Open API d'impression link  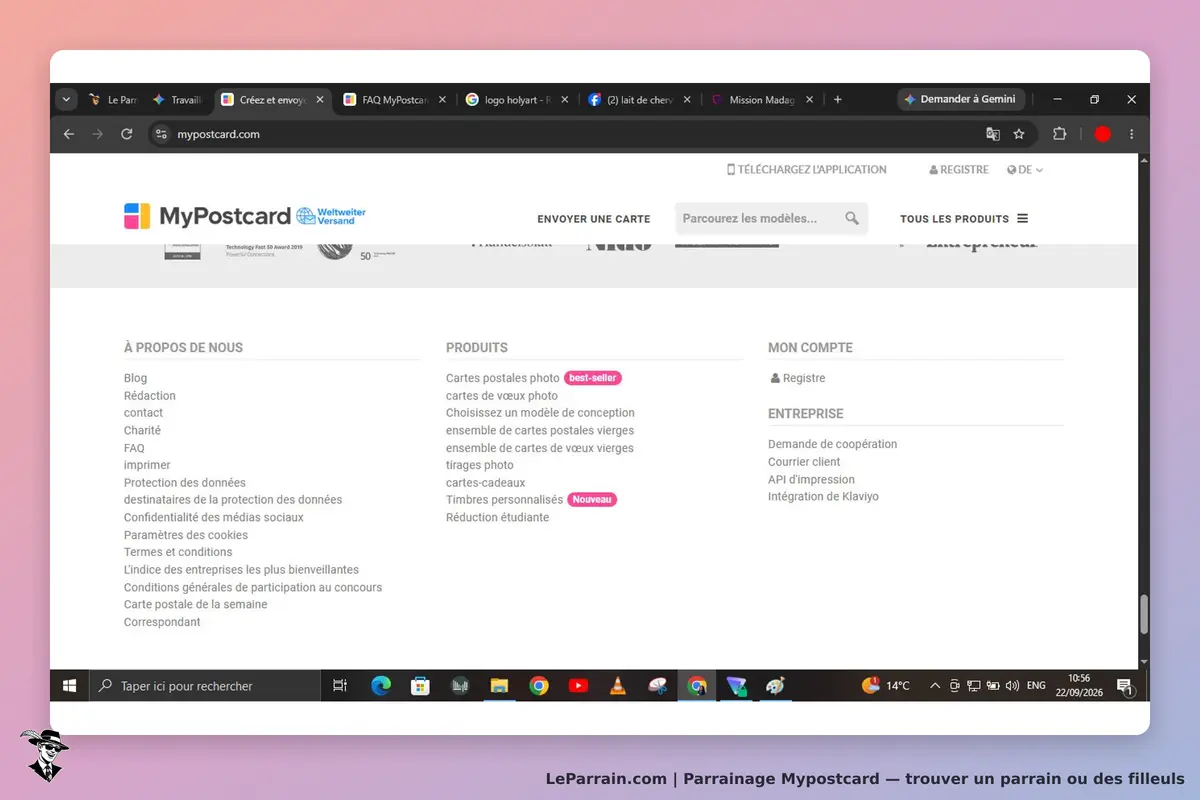point(811,480)
